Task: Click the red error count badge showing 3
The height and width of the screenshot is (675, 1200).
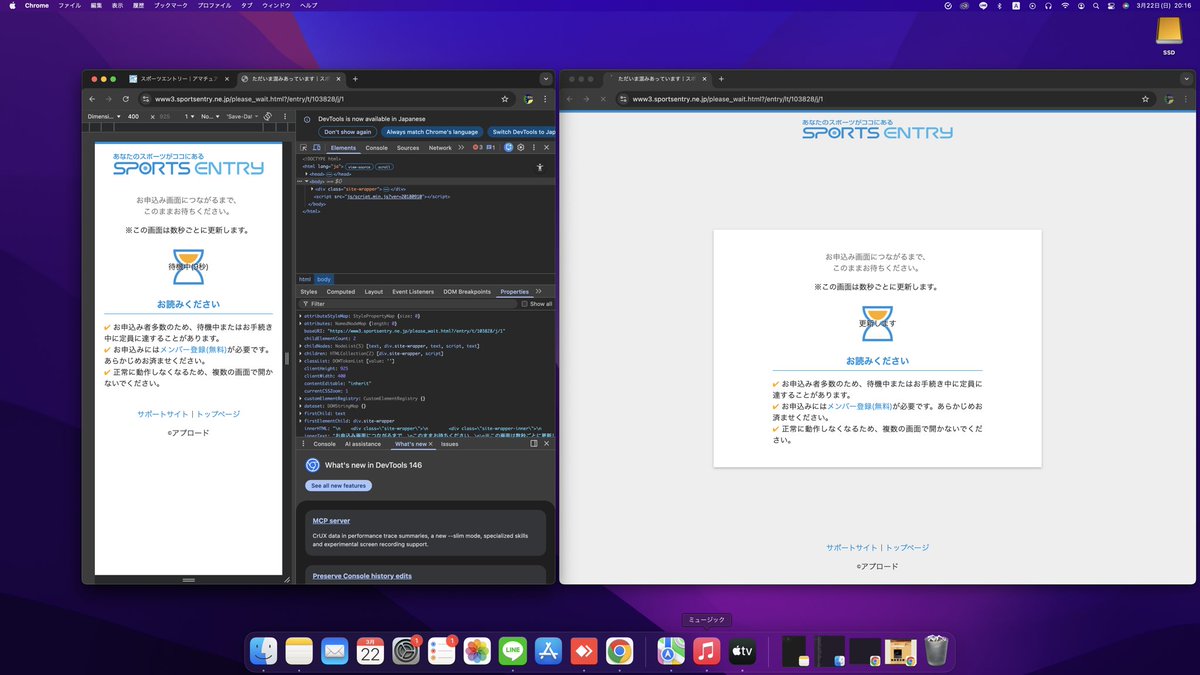Action: (x=477, y=148)
